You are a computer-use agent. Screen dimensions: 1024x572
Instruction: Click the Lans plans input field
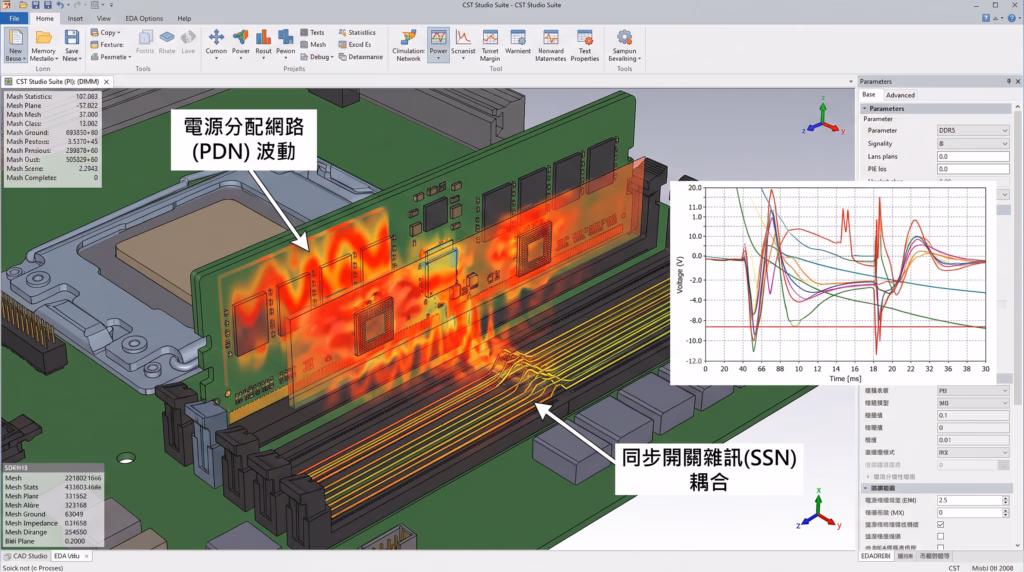pos(973,157)
